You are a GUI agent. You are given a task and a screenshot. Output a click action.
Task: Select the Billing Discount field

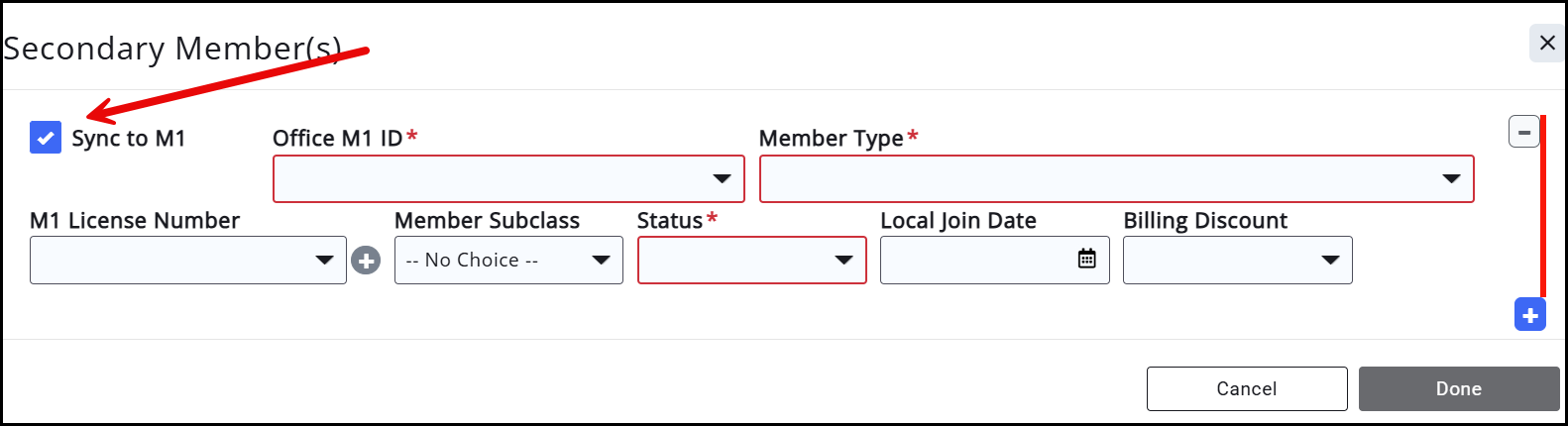point(1219,260)
